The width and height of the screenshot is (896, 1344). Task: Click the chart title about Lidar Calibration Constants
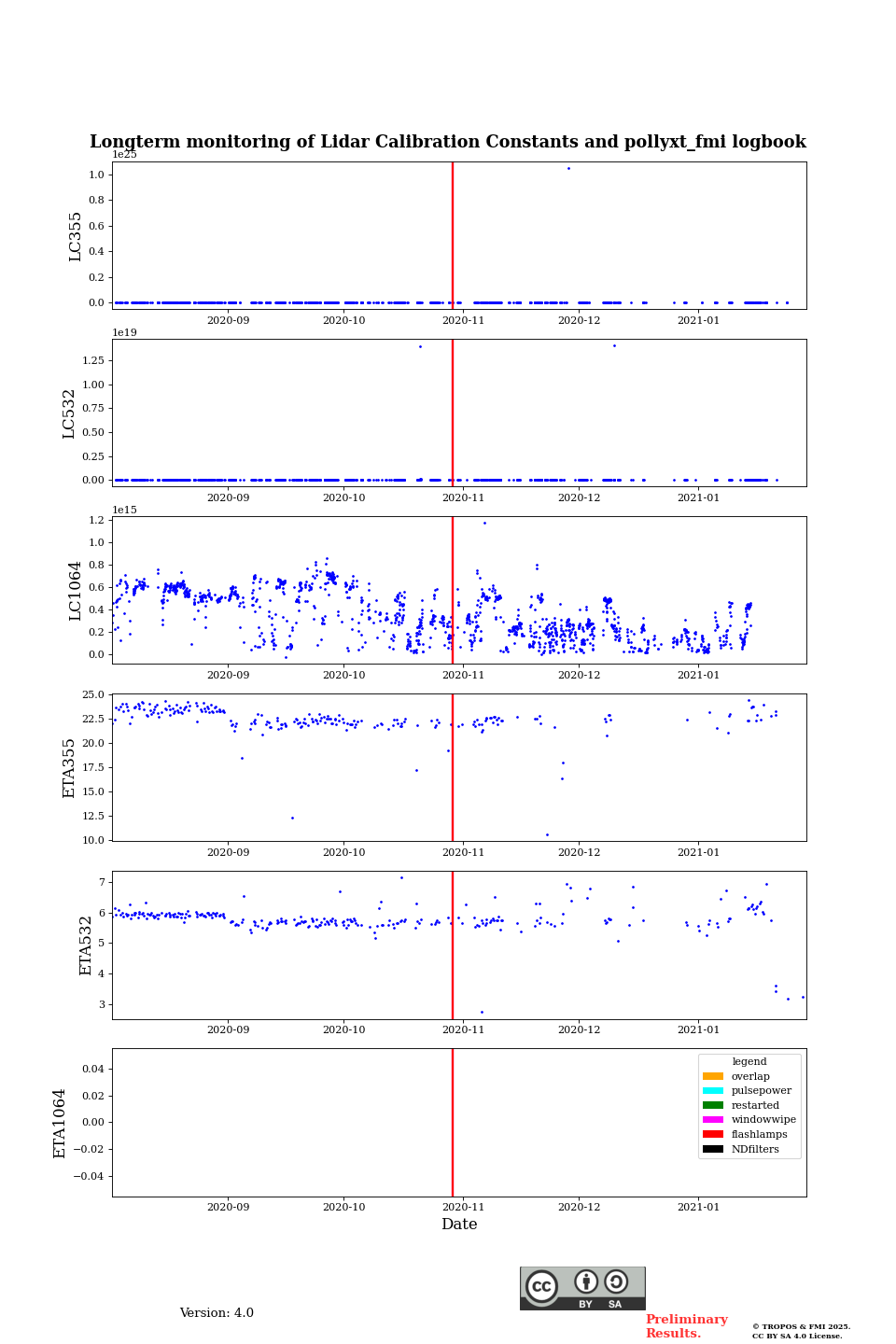[448, 142]
